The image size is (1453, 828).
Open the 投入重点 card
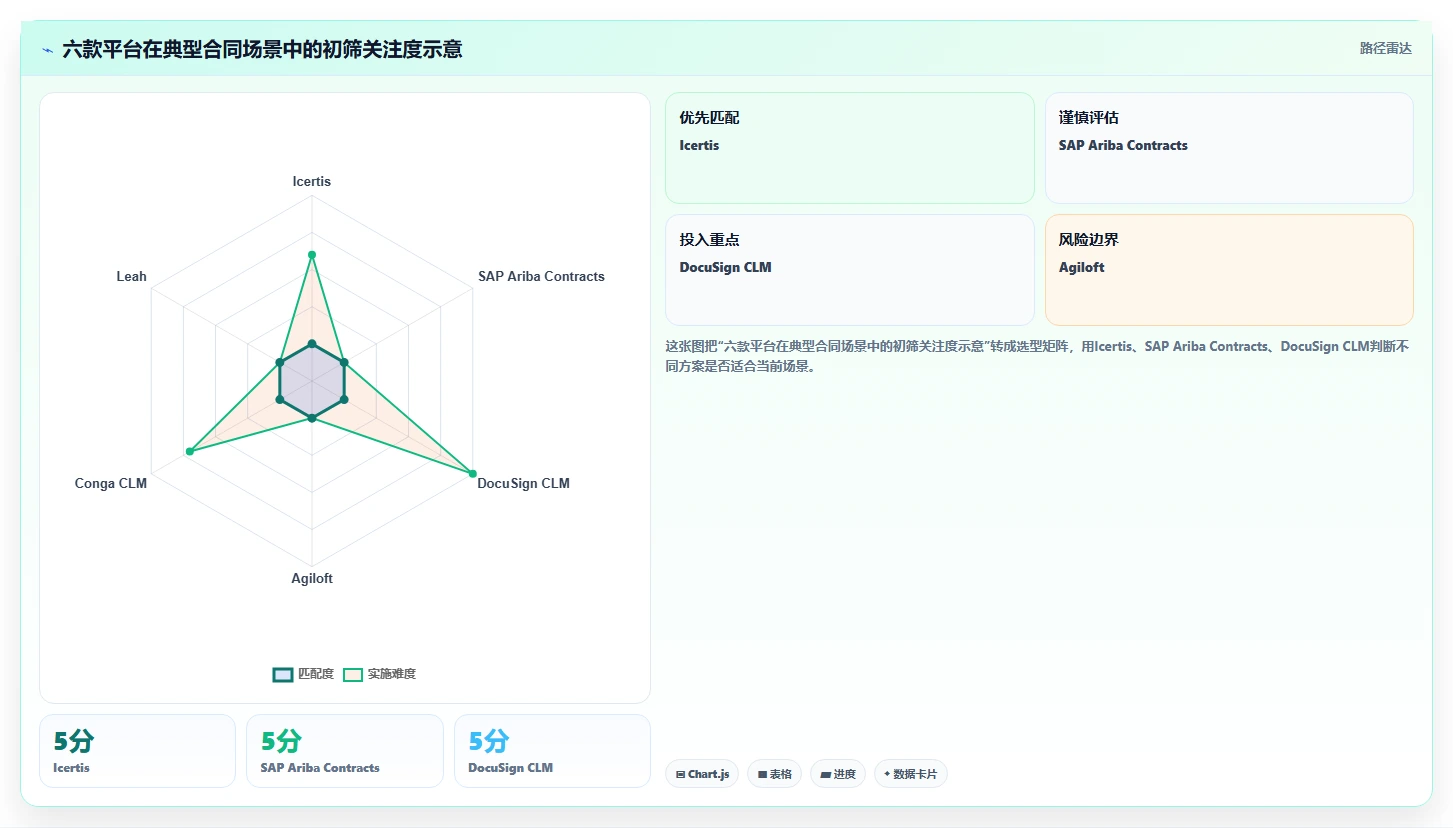[x=849, y=270]
